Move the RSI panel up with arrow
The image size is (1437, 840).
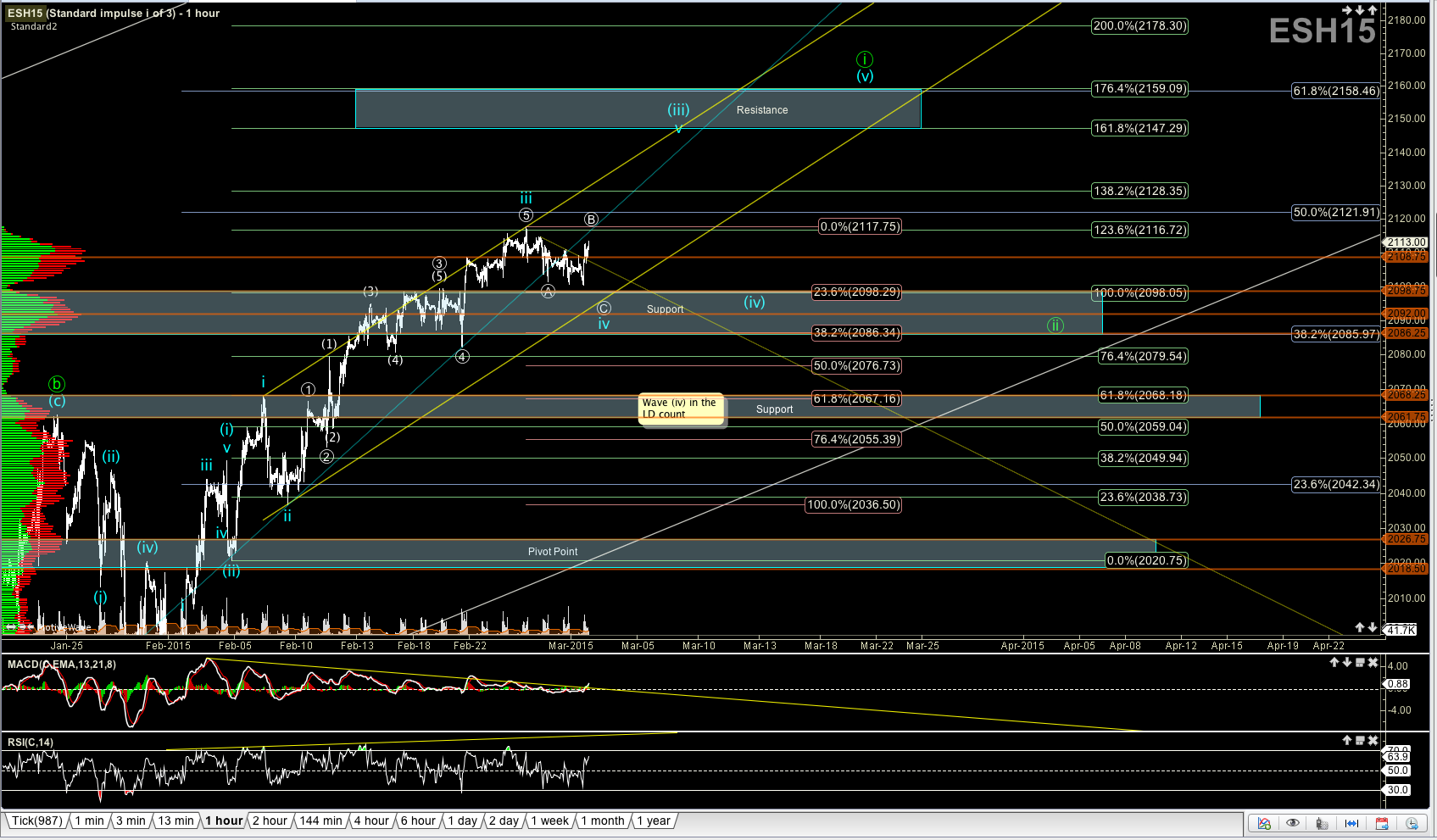(x=1346, y=740)
